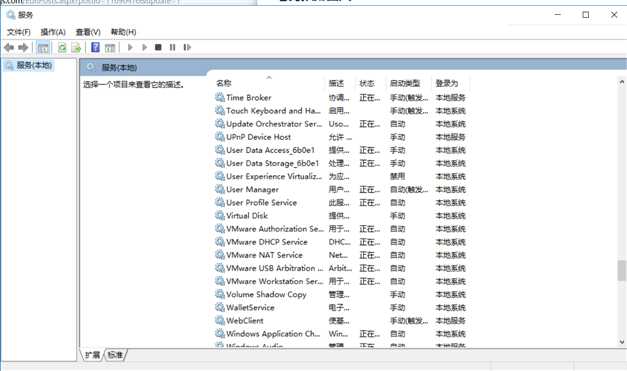Export the list using the toolbar icon

[x=76, y=48]
